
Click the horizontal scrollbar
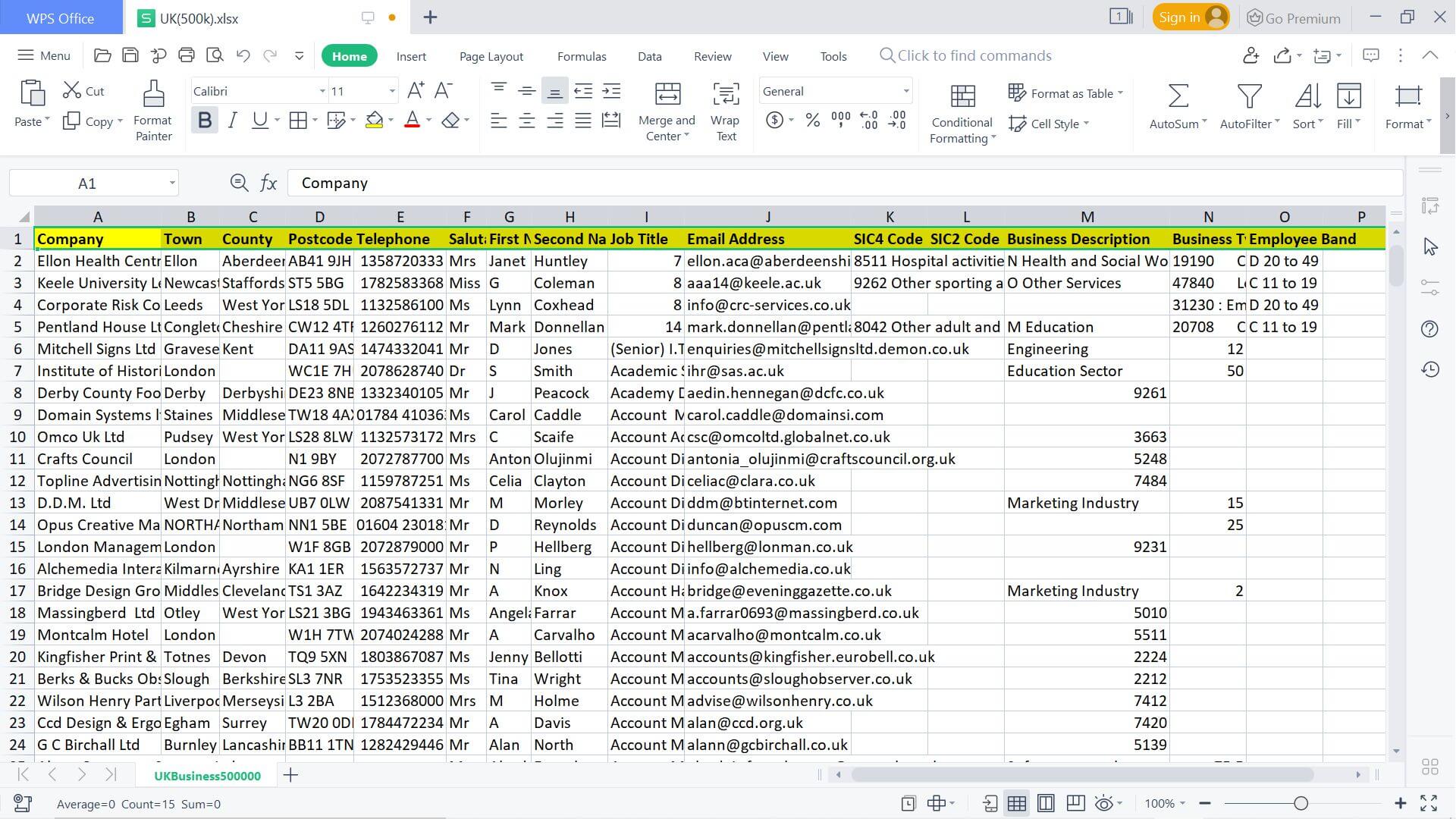1082,774
